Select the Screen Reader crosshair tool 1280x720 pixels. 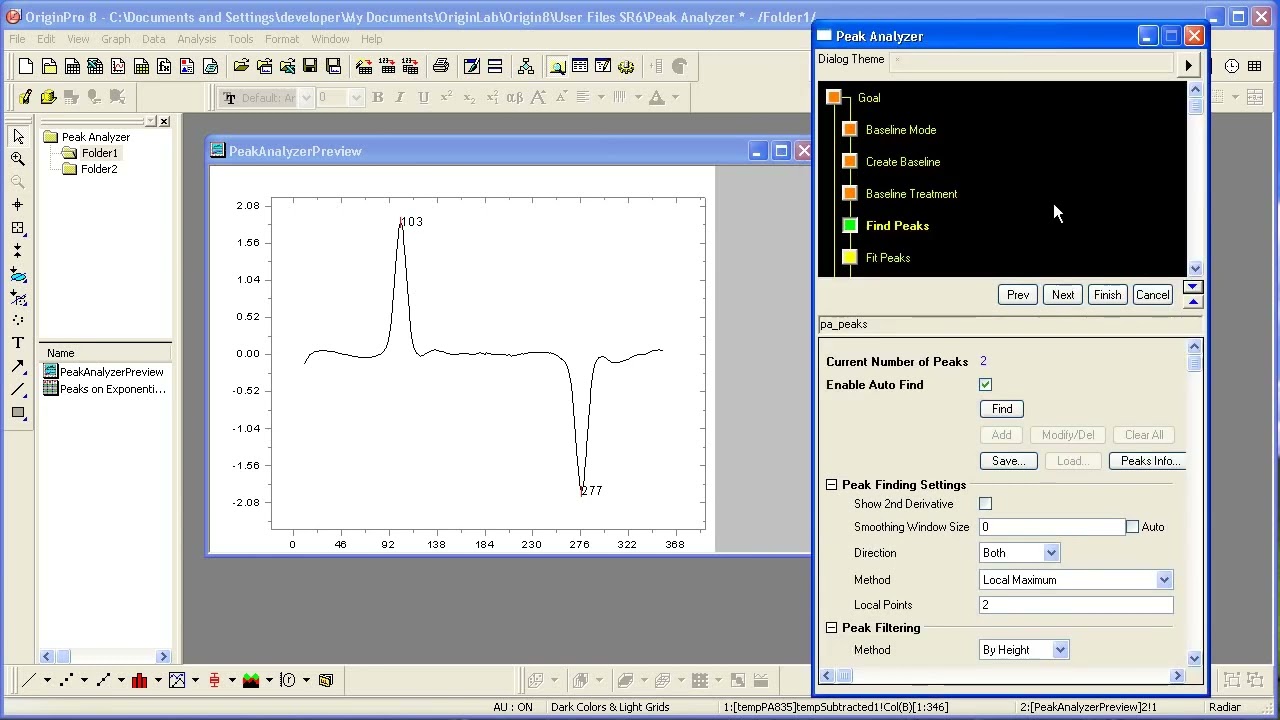coord(18,205)
